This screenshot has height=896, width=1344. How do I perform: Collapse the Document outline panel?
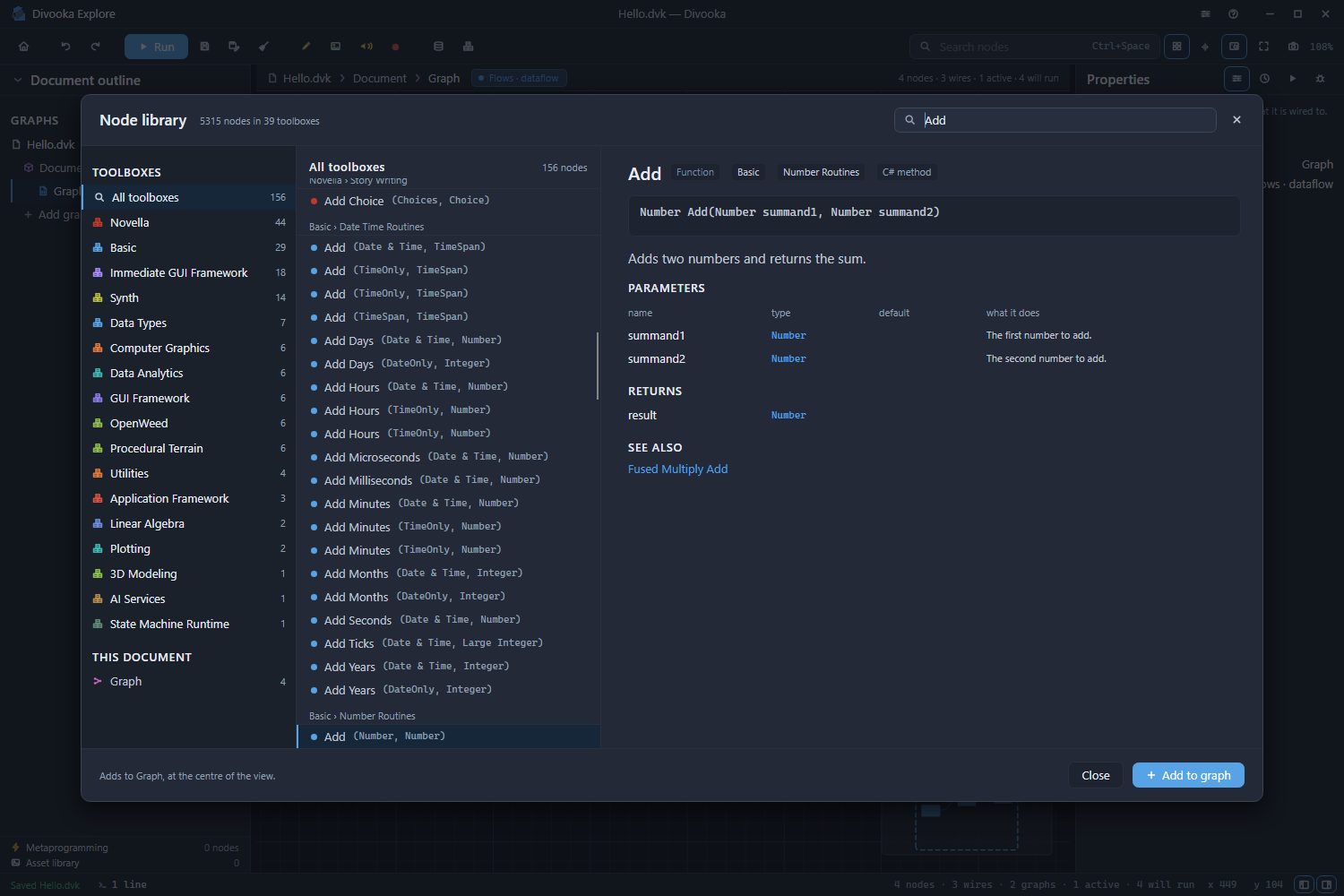(17, 80)
